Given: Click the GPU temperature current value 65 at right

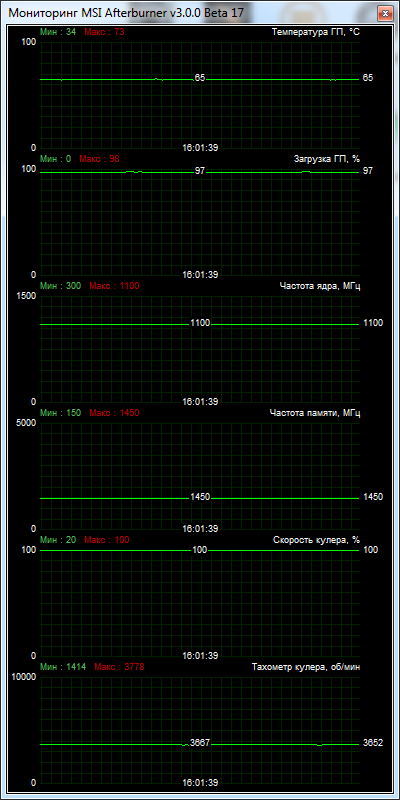Looking at the screenshot, I should point(368,78).
